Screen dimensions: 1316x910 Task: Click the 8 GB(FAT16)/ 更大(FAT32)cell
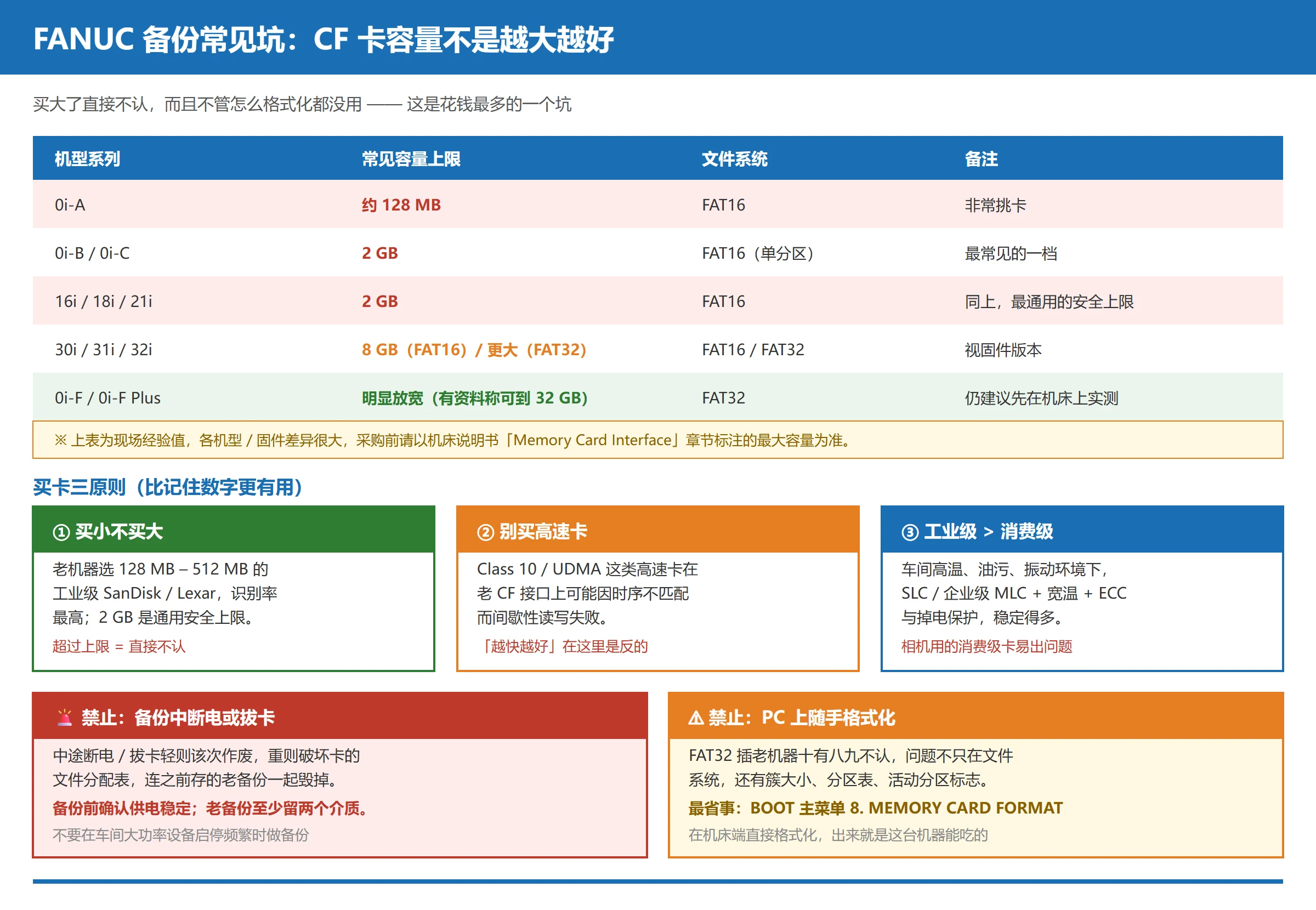pos(474,350)
